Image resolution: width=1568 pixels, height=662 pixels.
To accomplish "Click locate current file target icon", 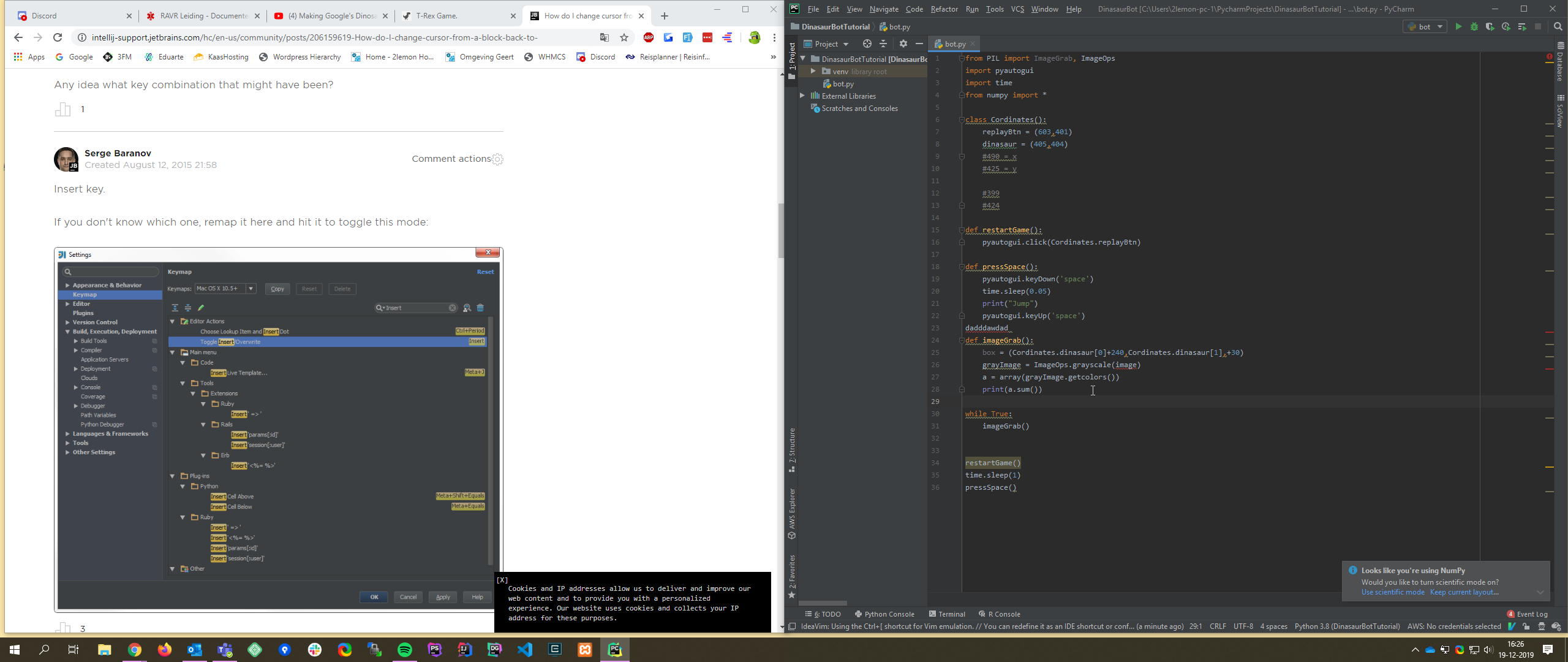I will click(x=867, y=44).
